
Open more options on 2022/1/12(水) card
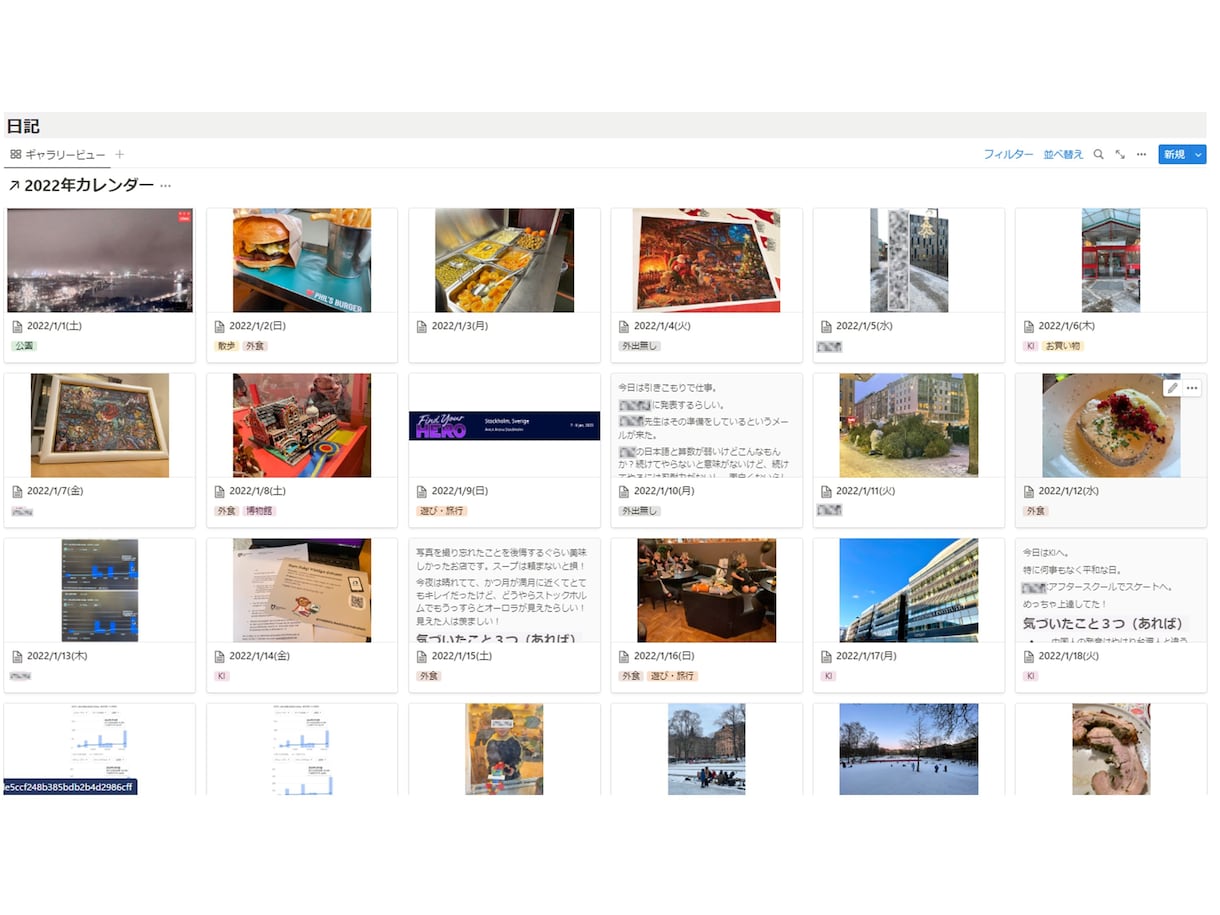coord(1192,388)
